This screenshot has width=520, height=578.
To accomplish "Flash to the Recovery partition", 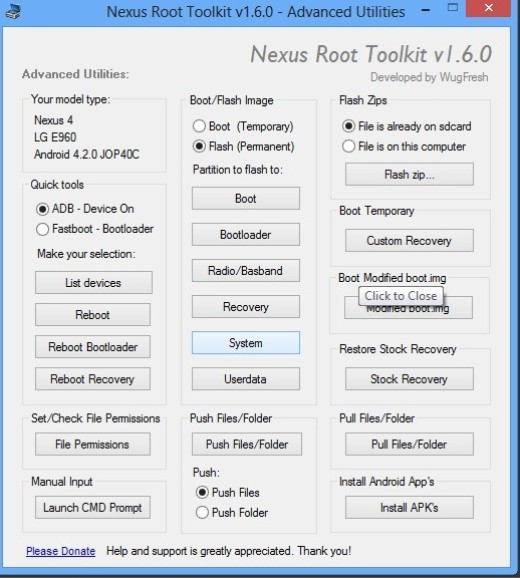I will (x=245, y=307).
